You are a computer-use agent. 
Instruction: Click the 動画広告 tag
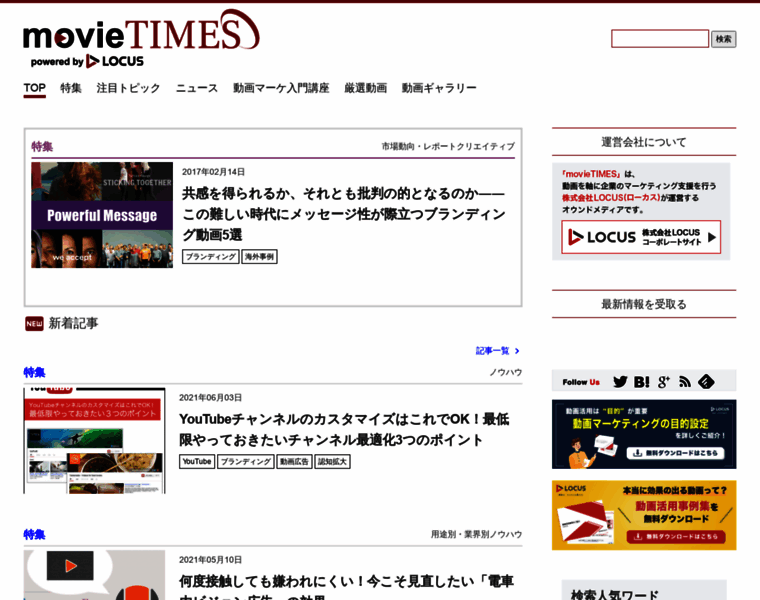(294, 461)
